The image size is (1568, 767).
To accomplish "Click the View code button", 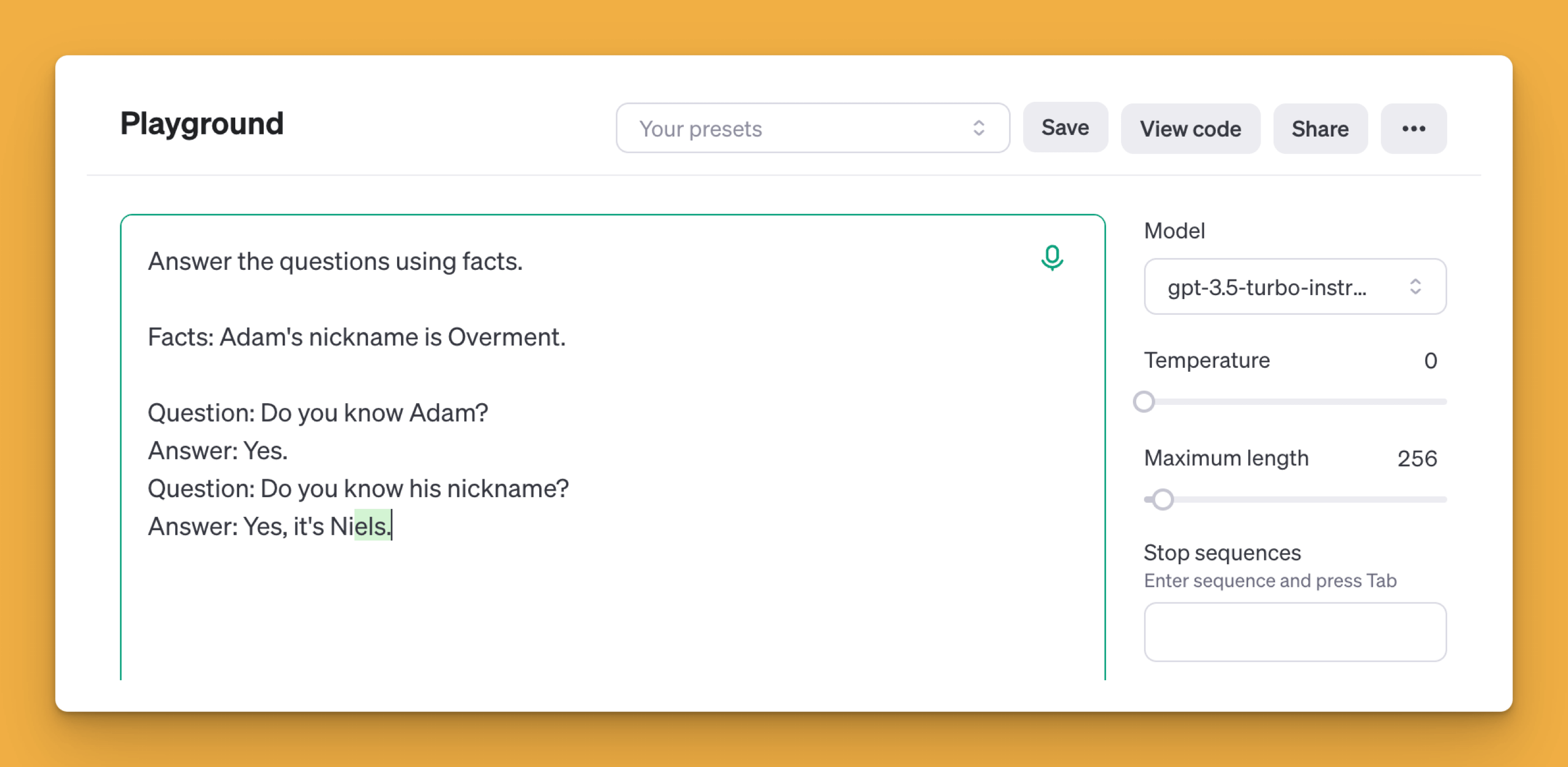I will click(1190, 128).
